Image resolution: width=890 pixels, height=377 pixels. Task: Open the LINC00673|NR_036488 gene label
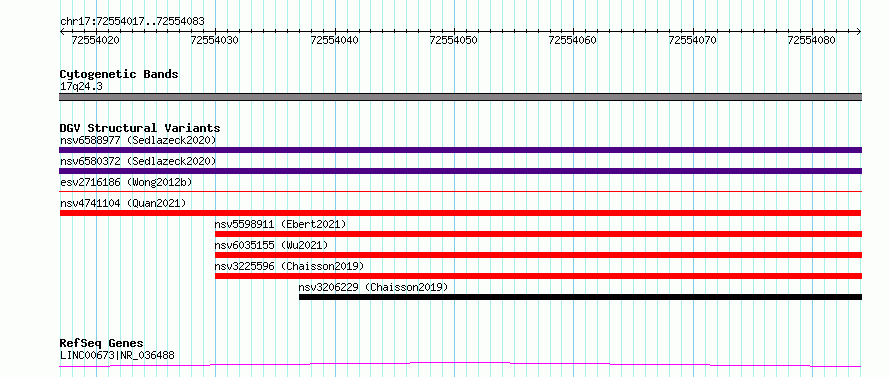pyautogui.click(x=117, y=356)
